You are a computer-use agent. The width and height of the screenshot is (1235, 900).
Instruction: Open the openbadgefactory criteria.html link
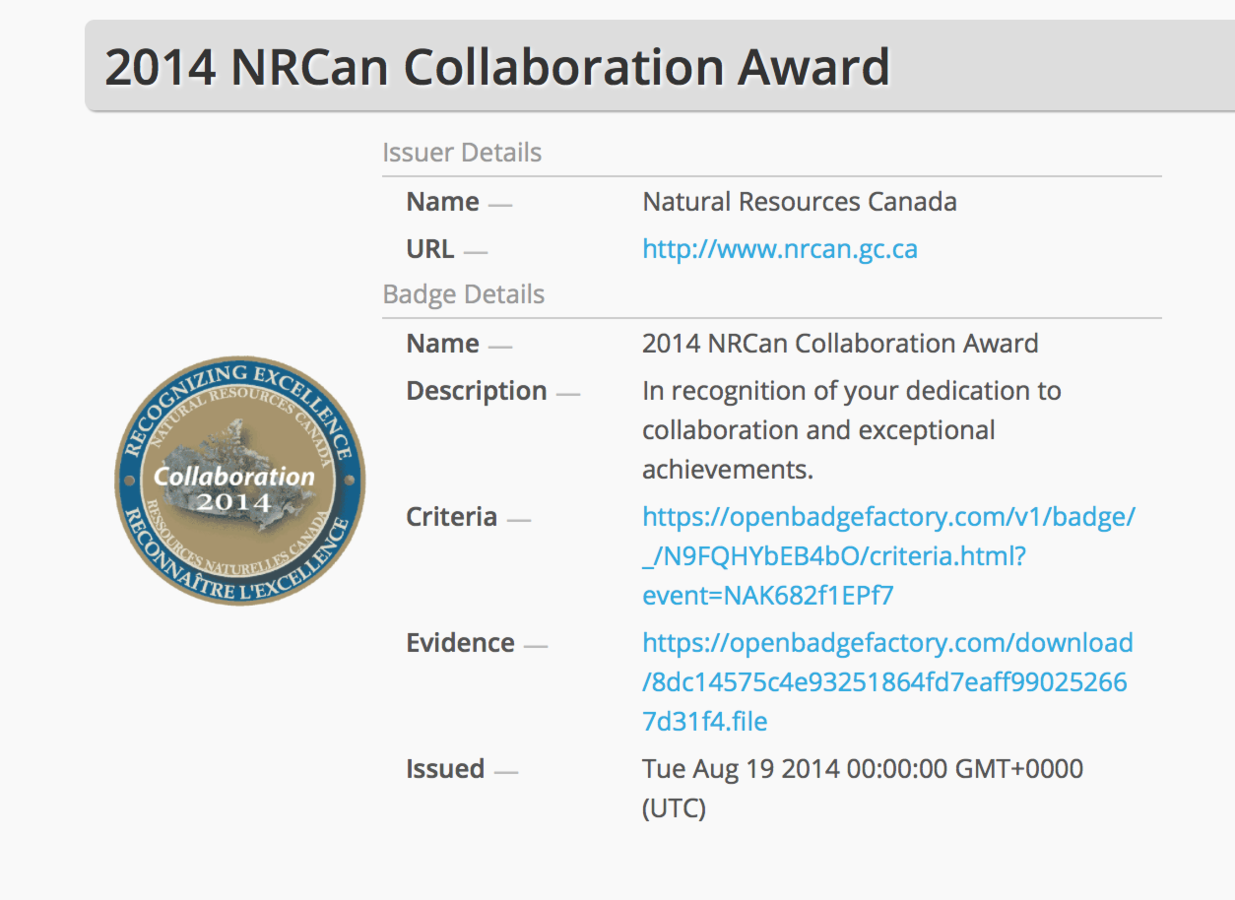point(889,556)
